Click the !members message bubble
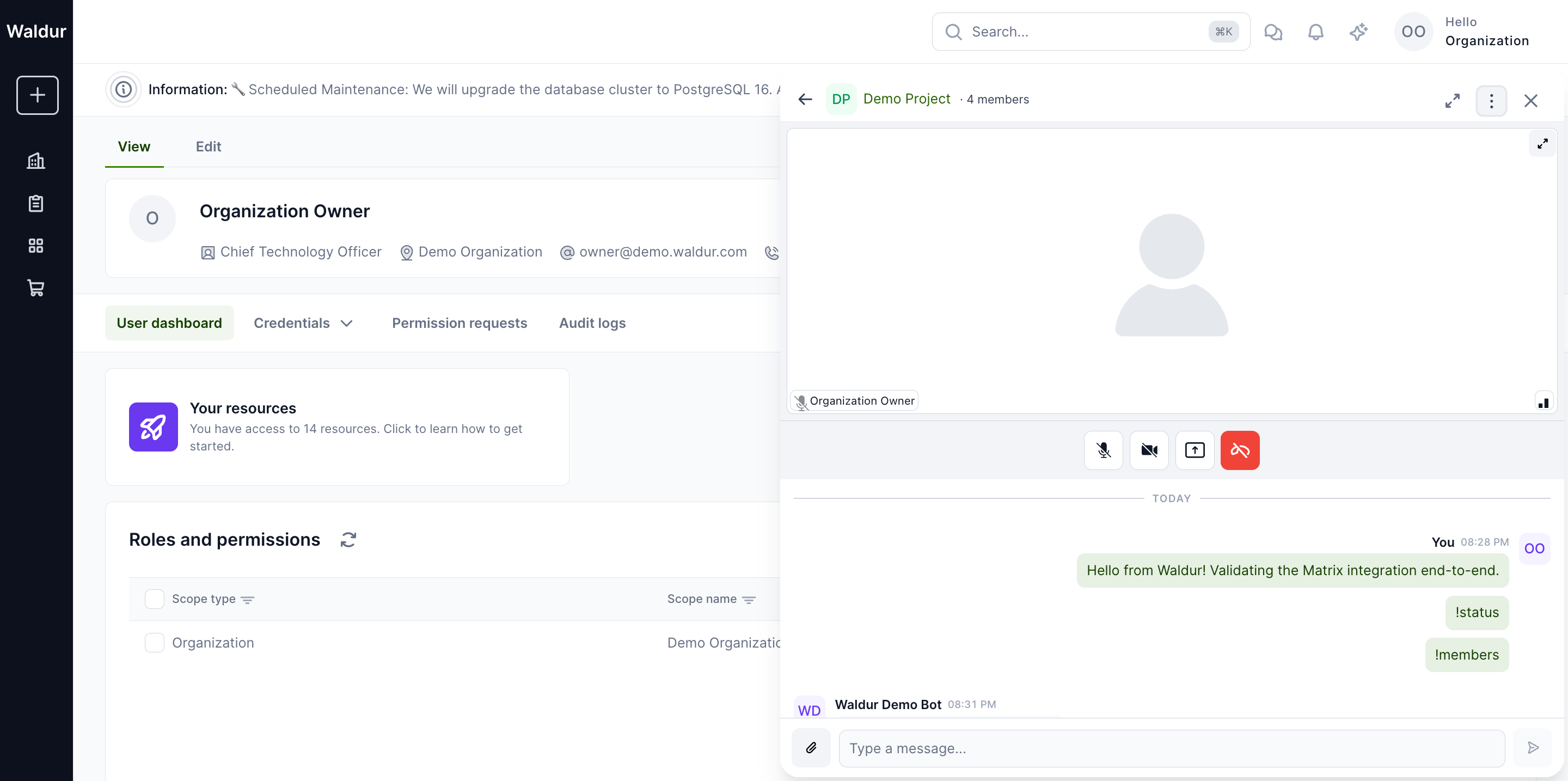The width and height of the screenshot is (1568, 781). pos(1467,655)
